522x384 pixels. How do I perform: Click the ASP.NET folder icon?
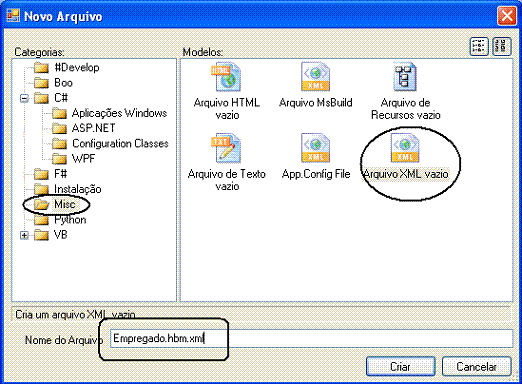click(x=59, y=128)
